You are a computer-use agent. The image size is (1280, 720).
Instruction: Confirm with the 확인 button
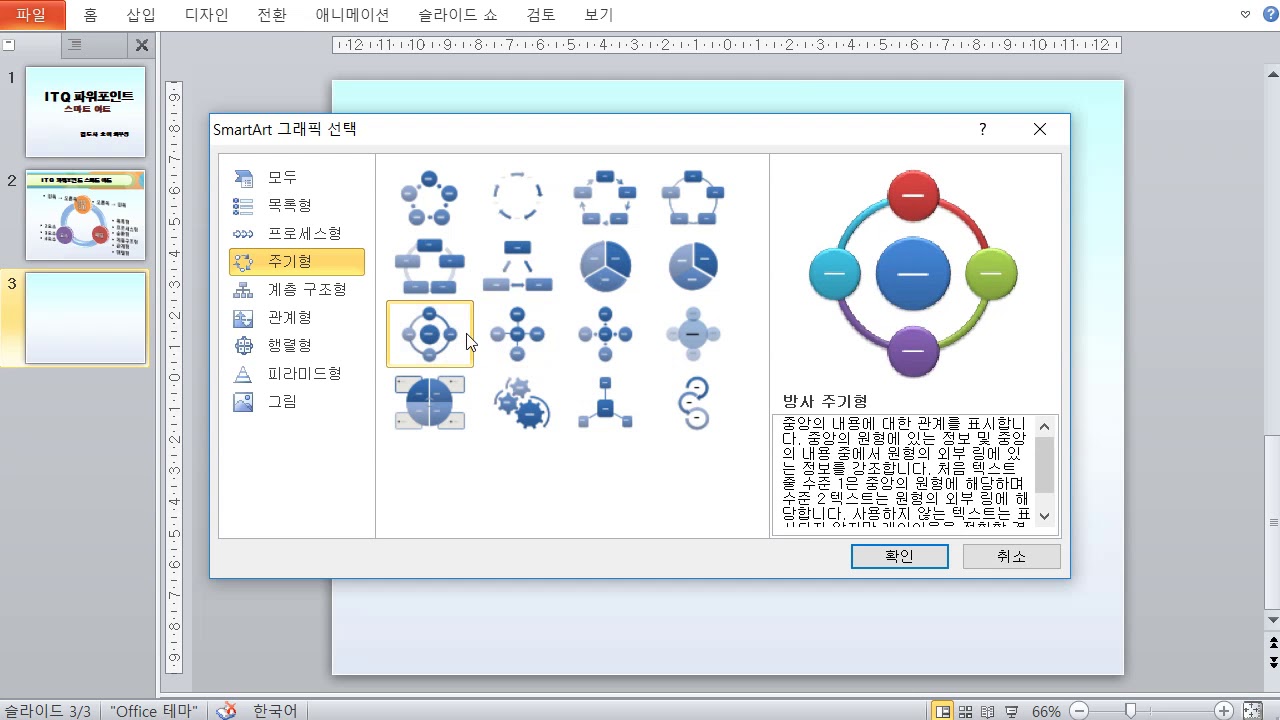coord(899,557)
